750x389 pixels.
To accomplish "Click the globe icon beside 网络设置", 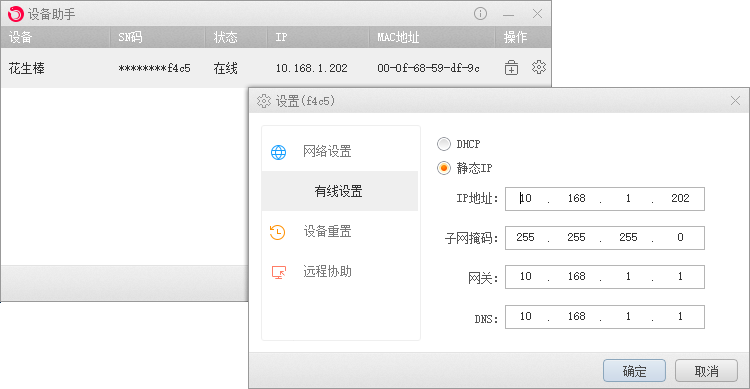I will [278, 152].
